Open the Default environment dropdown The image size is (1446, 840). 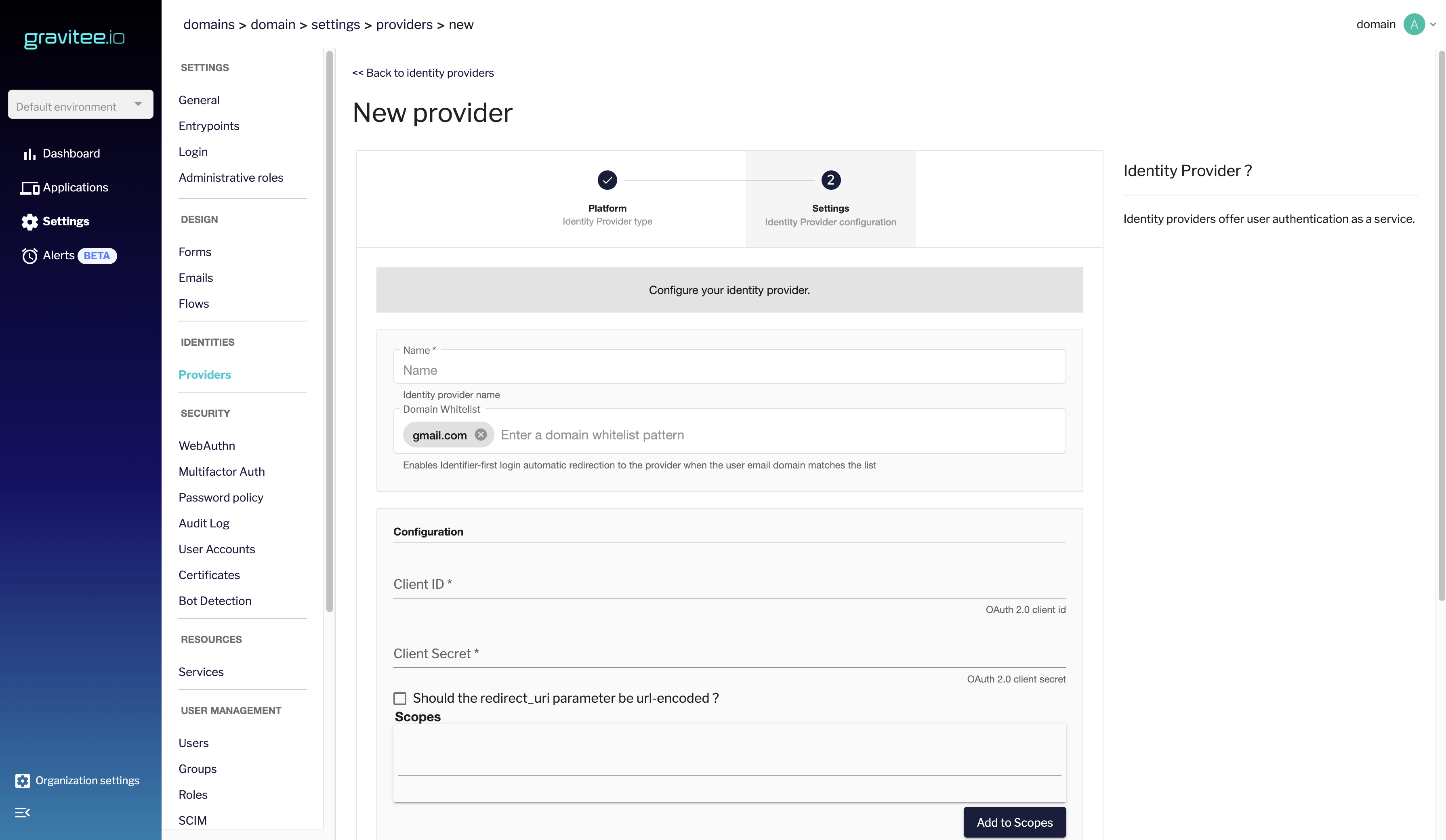tap(80, 105)
